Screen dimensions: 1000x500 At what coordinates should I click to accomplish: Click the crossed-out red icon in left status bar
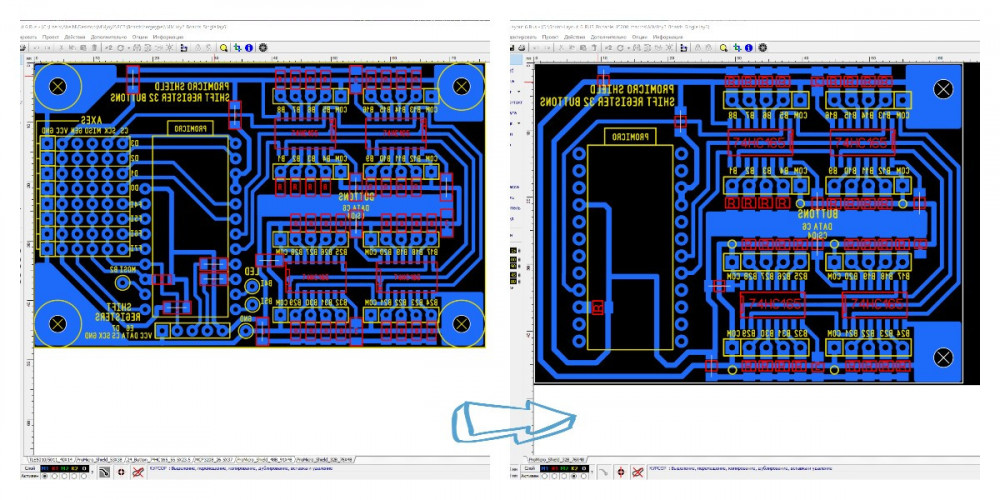[x=138, y=472]
